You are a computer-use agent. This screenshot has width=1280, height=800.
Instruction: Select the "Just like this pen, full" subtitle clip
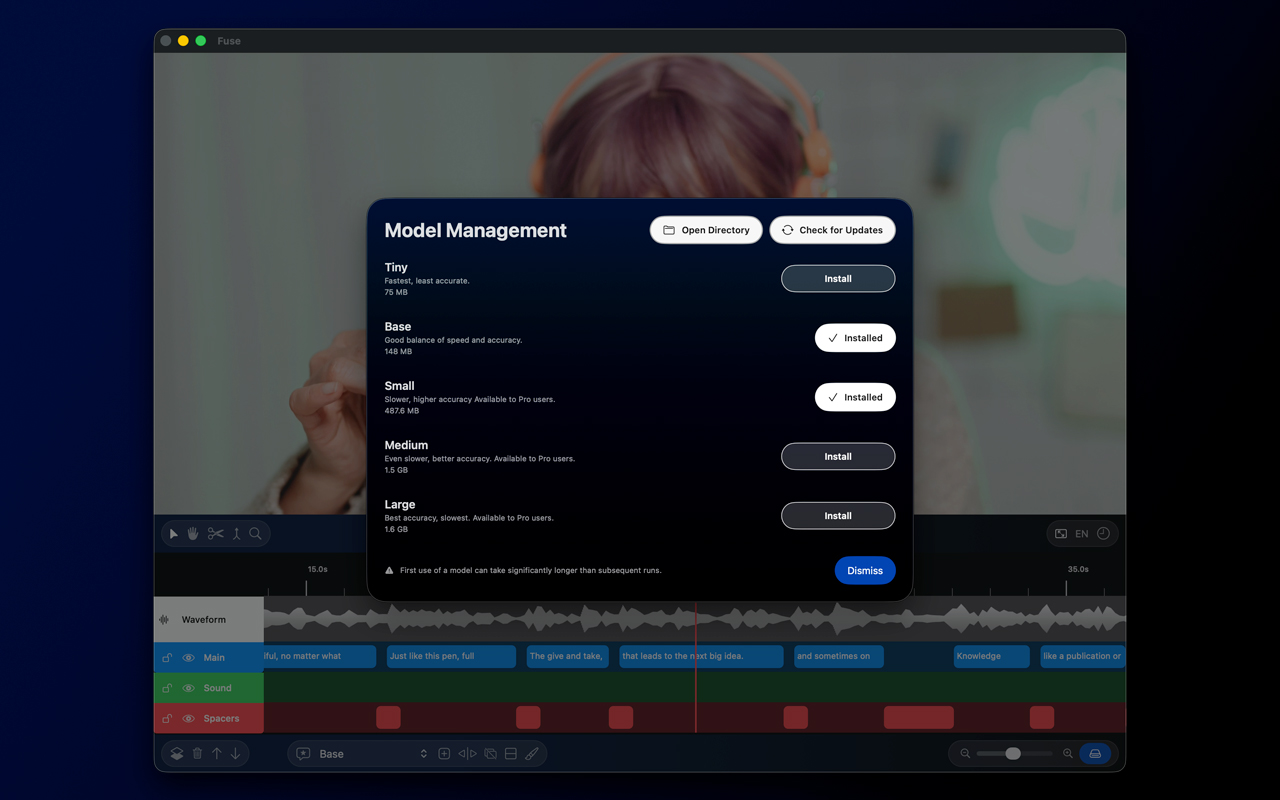pyautogui.click(x=451, y=656)
